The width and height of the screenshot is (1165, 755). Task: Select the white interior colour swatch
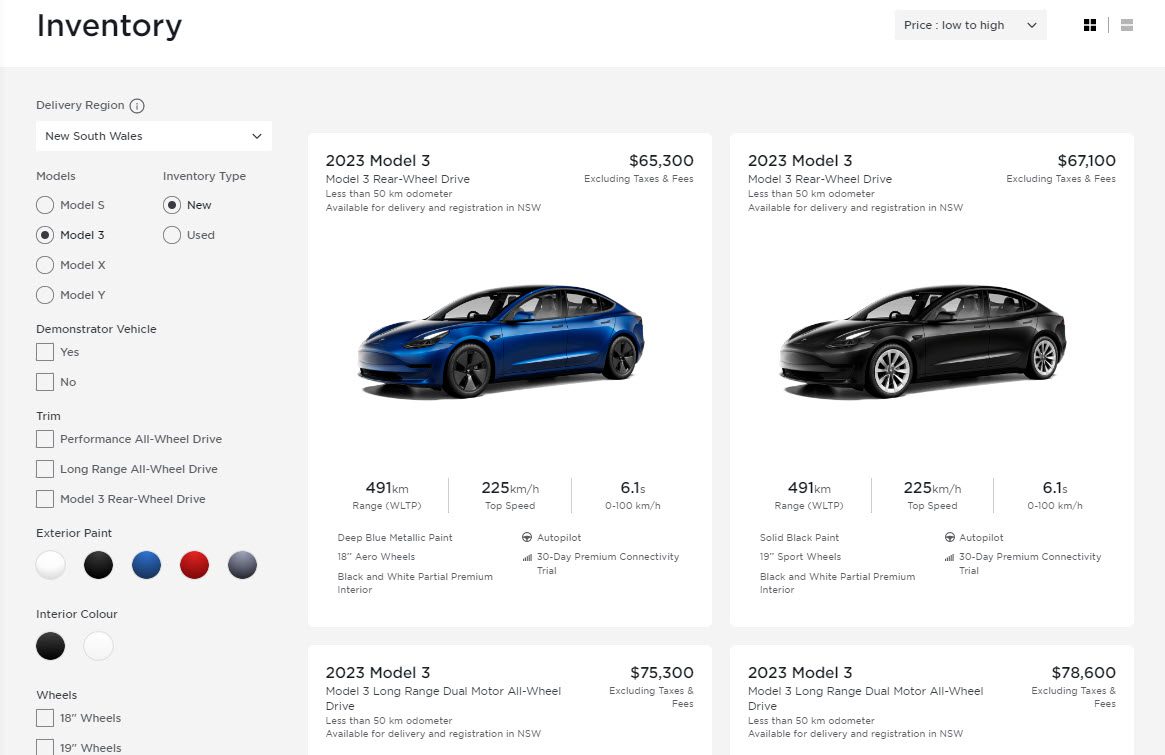(97, 646)
